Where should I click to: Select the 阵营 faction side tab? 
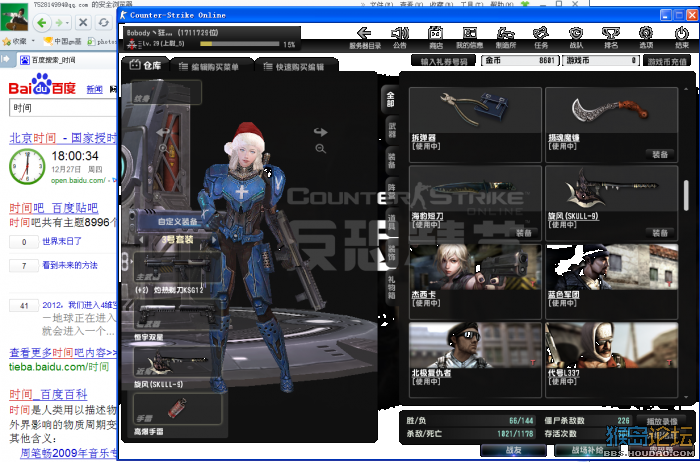(391, 190)
